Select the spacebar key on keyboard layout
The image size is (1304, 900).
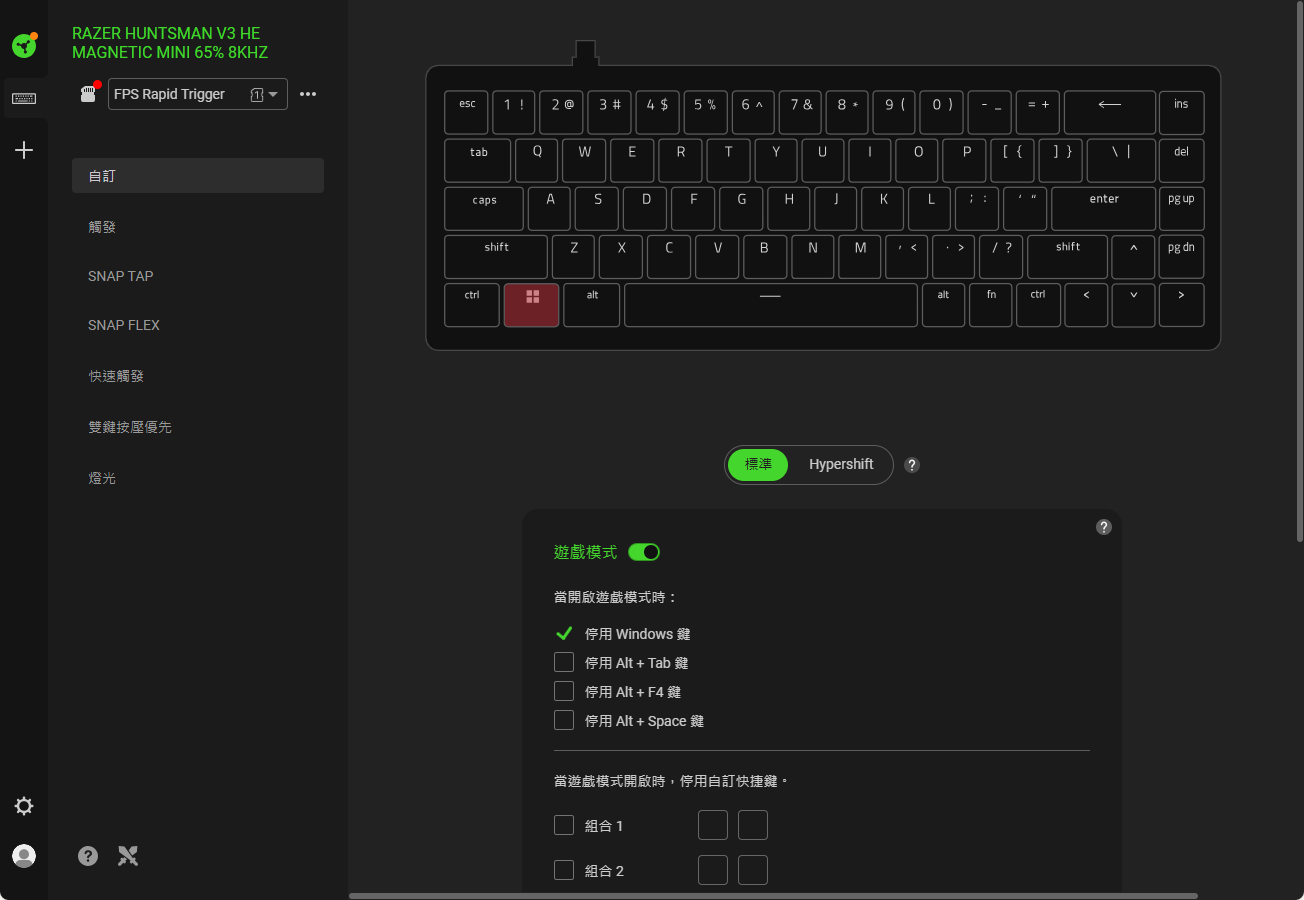[771, 305]
